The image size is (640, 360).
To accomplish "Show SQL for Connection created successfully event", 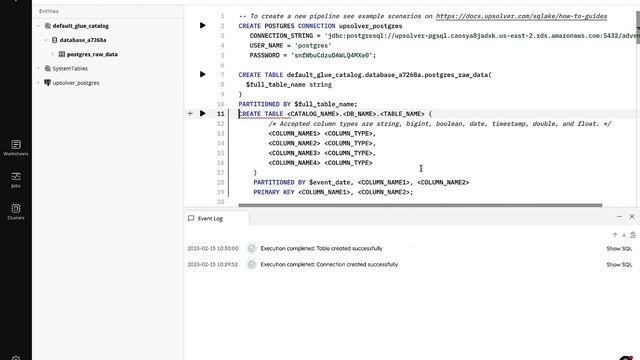I will [x=619, y=264].
